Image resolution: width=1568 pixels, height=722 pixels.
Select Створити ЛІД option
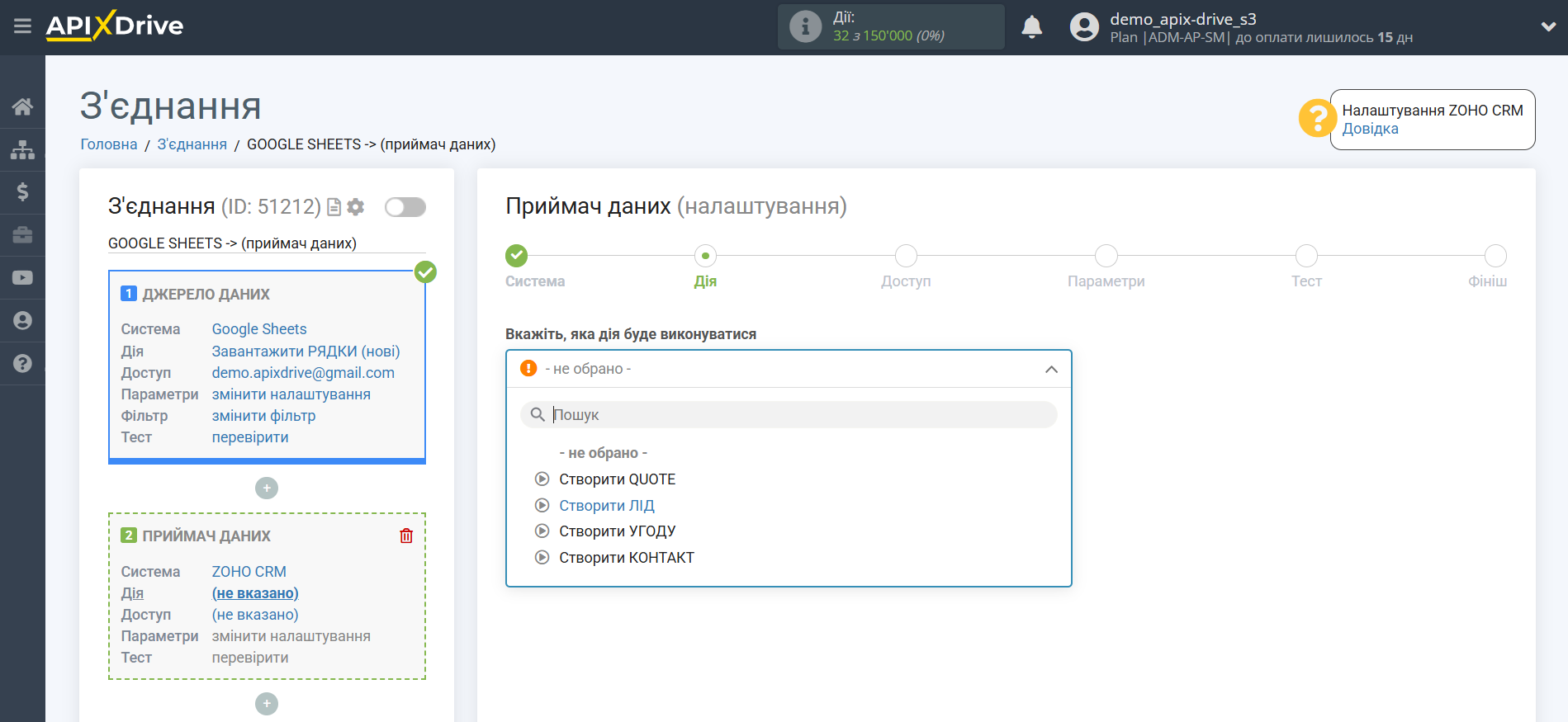pyautogui.click(x=606, y=506)
